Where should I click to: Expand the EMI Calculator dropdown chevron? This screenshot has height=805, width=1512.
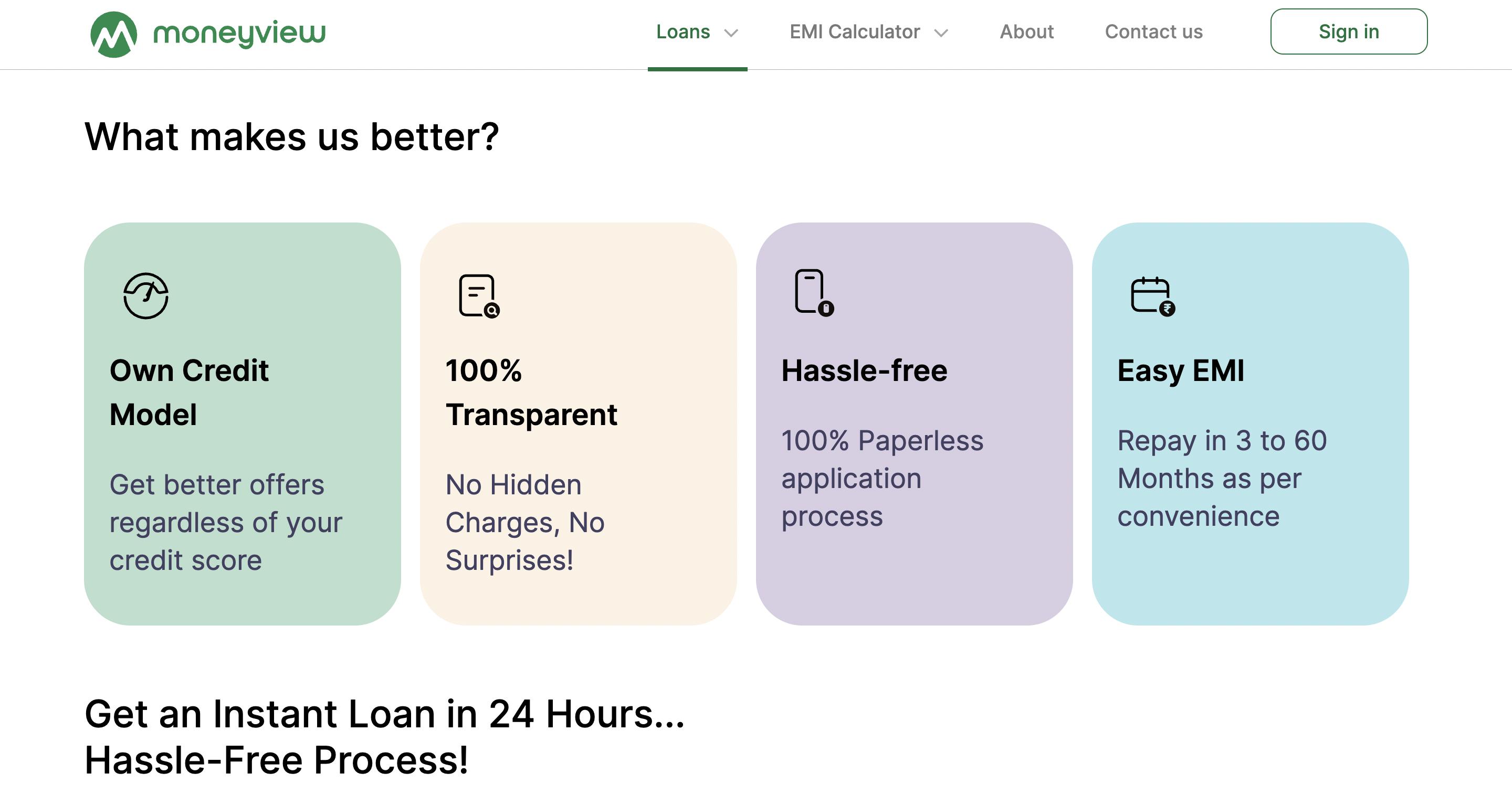click(x=941, y=33)
